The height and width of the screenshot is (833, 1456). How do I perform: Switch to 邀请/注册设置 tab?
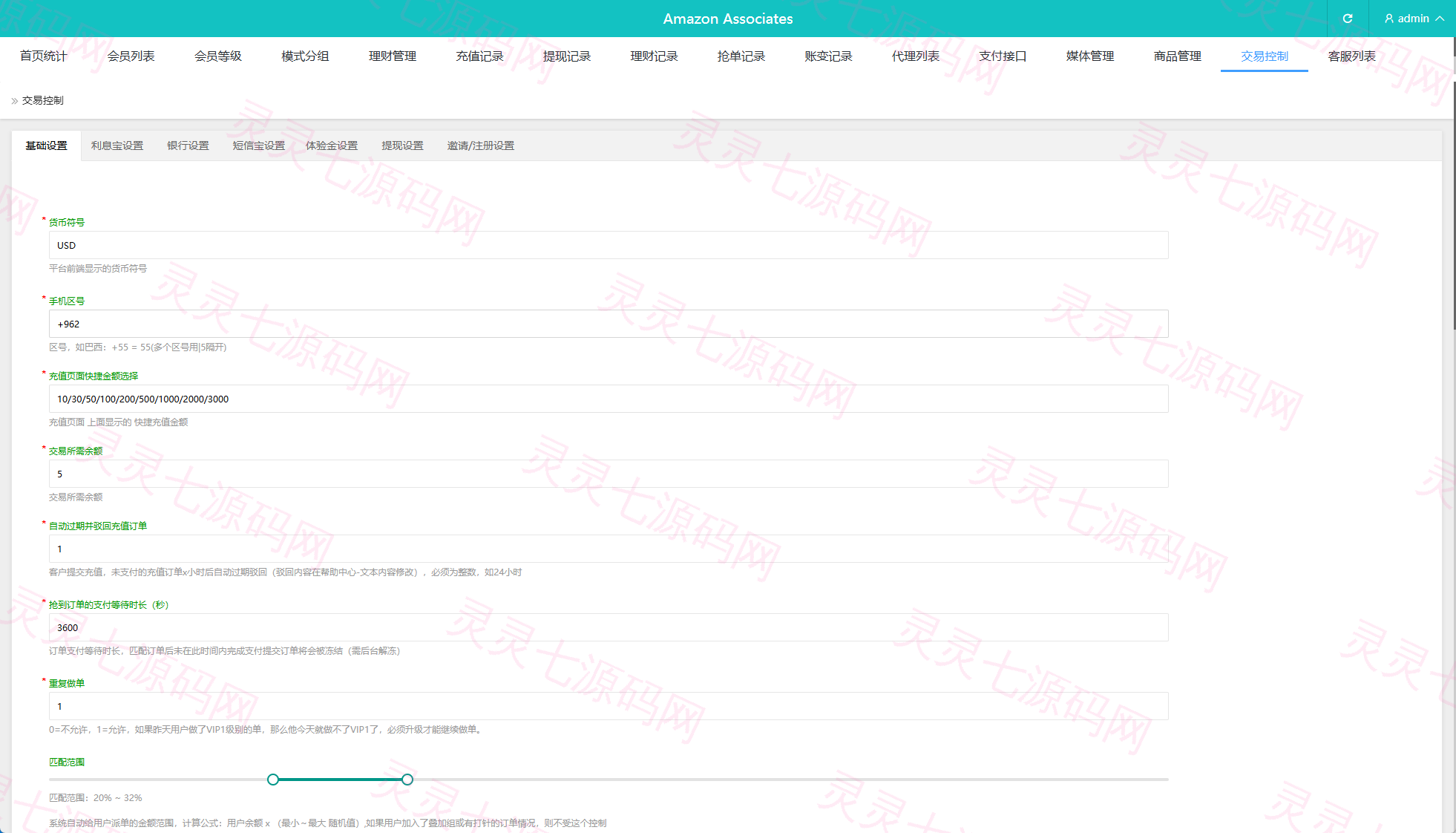481,146
